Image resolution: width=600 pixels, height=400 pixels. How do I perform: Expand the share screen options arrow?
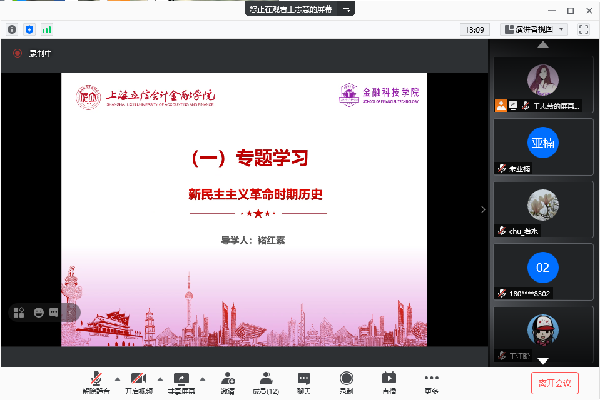202,380
